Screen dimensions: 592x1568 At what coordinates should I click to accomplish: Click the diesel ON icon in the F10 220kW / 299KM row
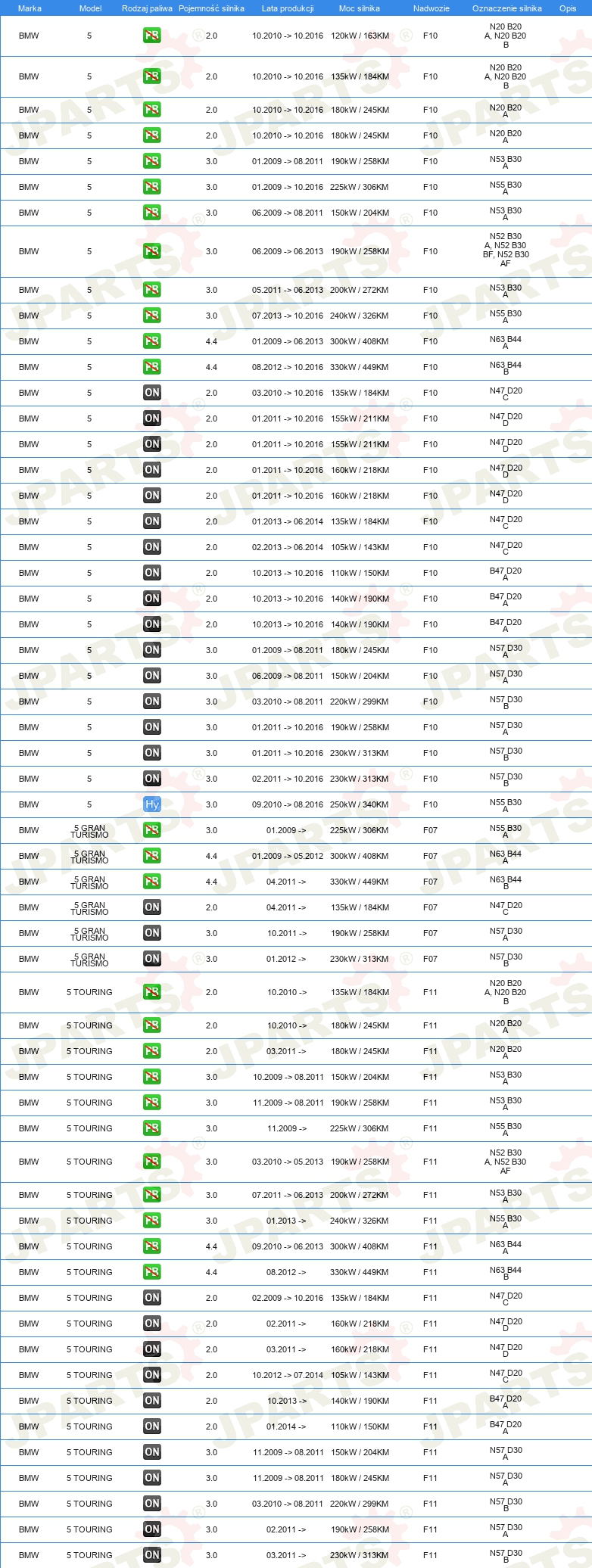point(152,702)
